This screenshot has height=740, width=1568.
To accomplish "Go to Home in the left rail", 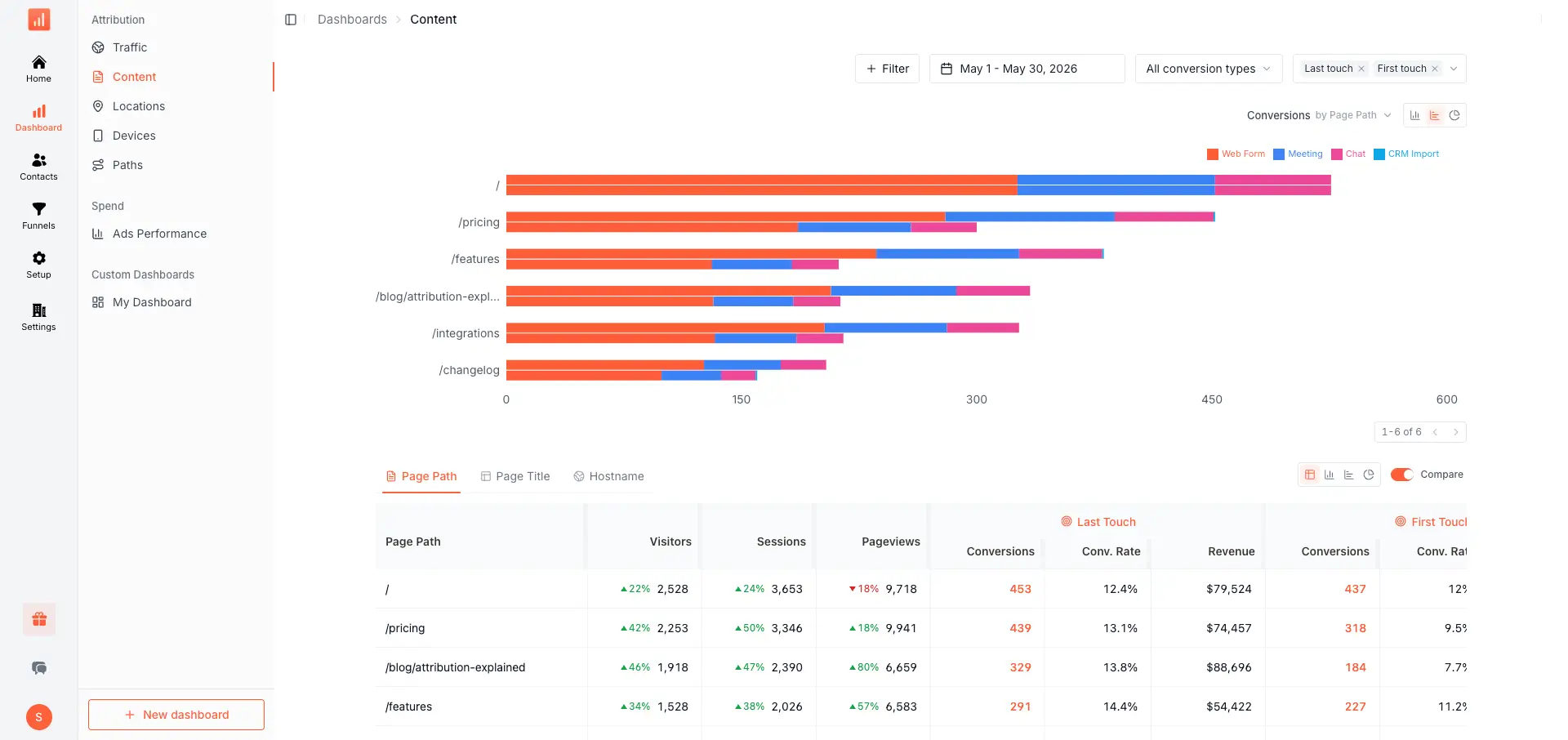I will tap(38, 69).
